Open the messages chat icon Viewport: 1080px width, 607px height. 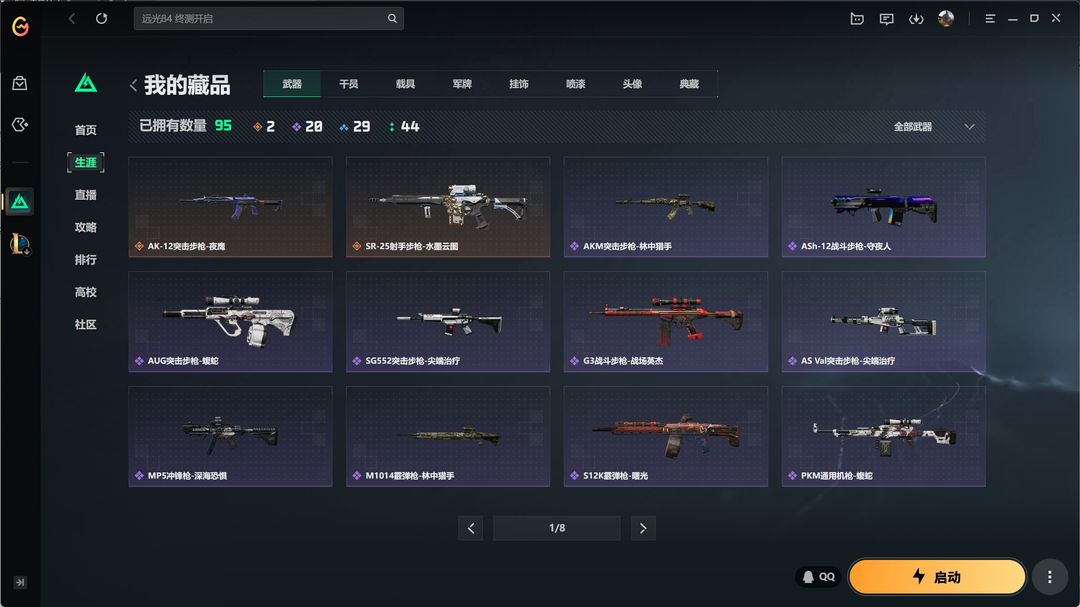(x=886, y=19)
